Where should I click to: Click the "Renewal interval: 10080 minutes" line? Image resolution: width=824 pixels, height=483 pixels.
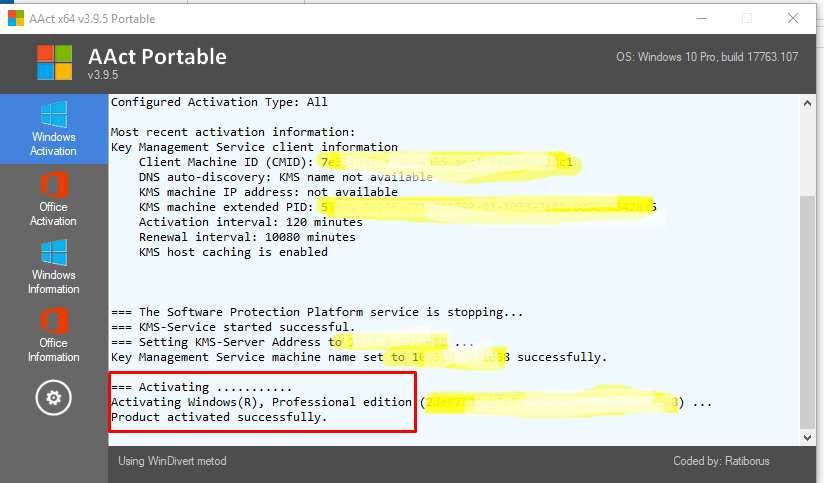click(247, 237)
